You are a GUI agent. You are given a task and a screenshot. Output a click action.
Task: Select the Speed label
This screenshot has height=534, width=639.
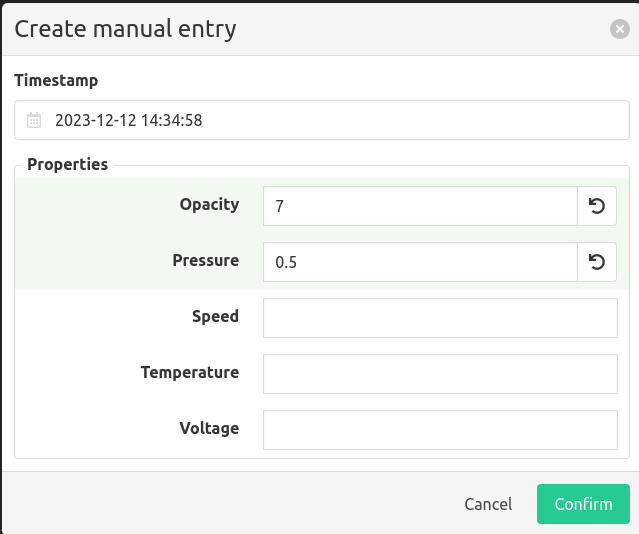click(215, 317)
